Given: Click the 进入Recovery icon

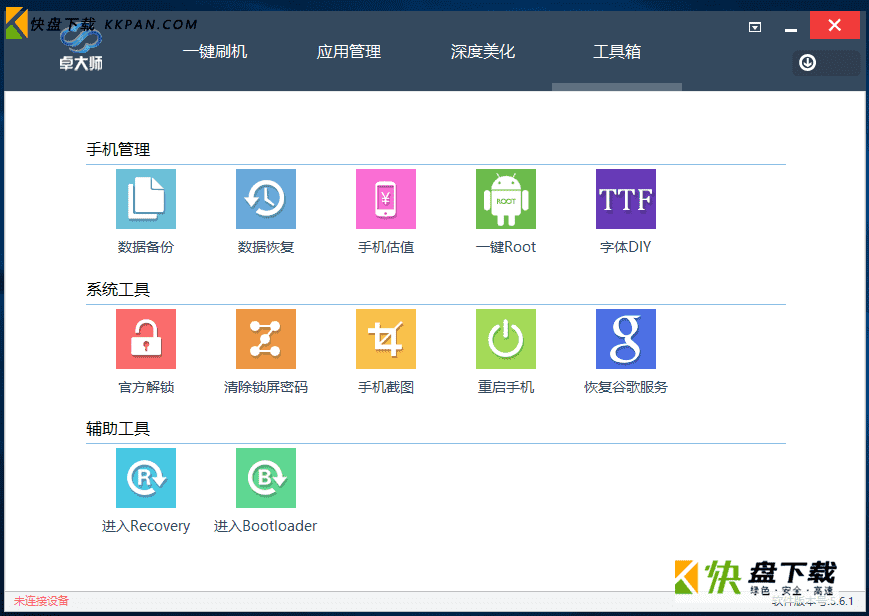Looking at the screenshot, I should (x=146, y=478).
